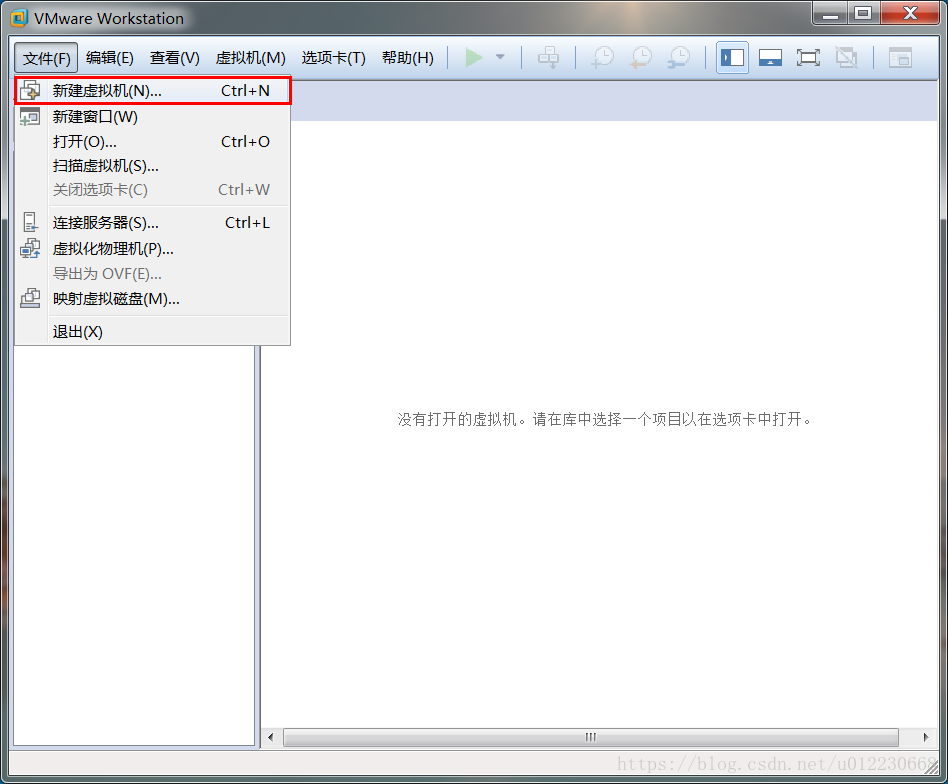Toggle the thumbnail bar view icon
Image resolution: width=948 pixels, height=784 pixels.
click(x=770, y=57)
